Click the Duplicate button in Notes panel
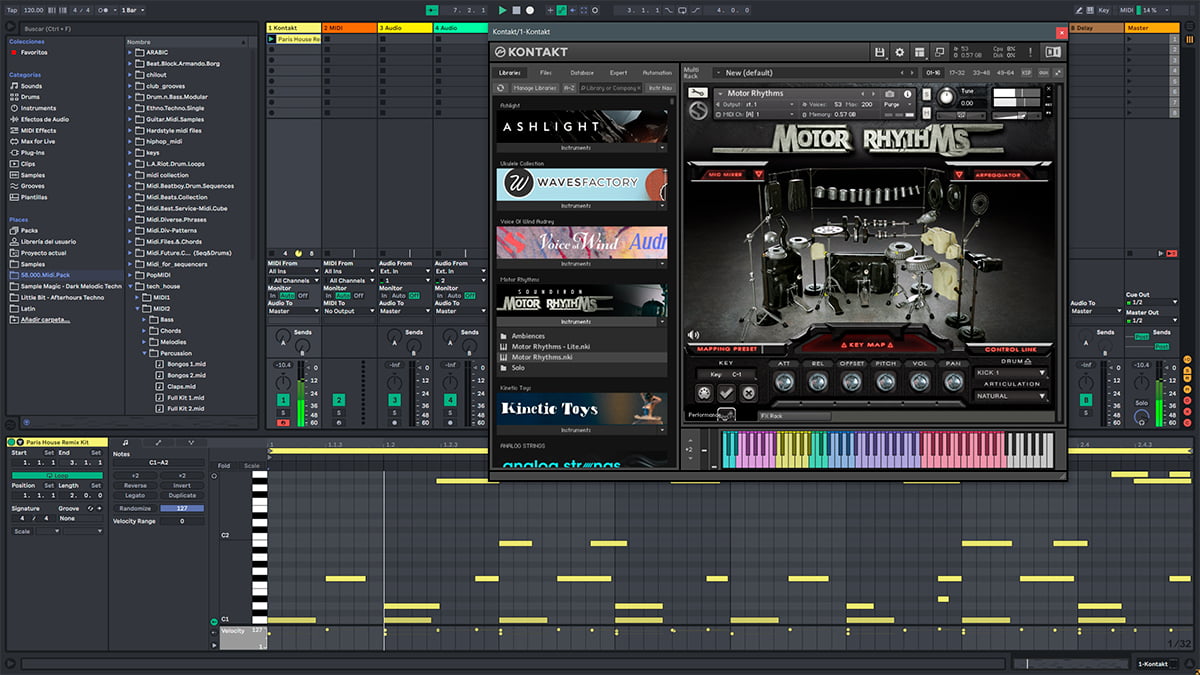This screenshot has width=1200, height=675. click(x=182, y=495)
